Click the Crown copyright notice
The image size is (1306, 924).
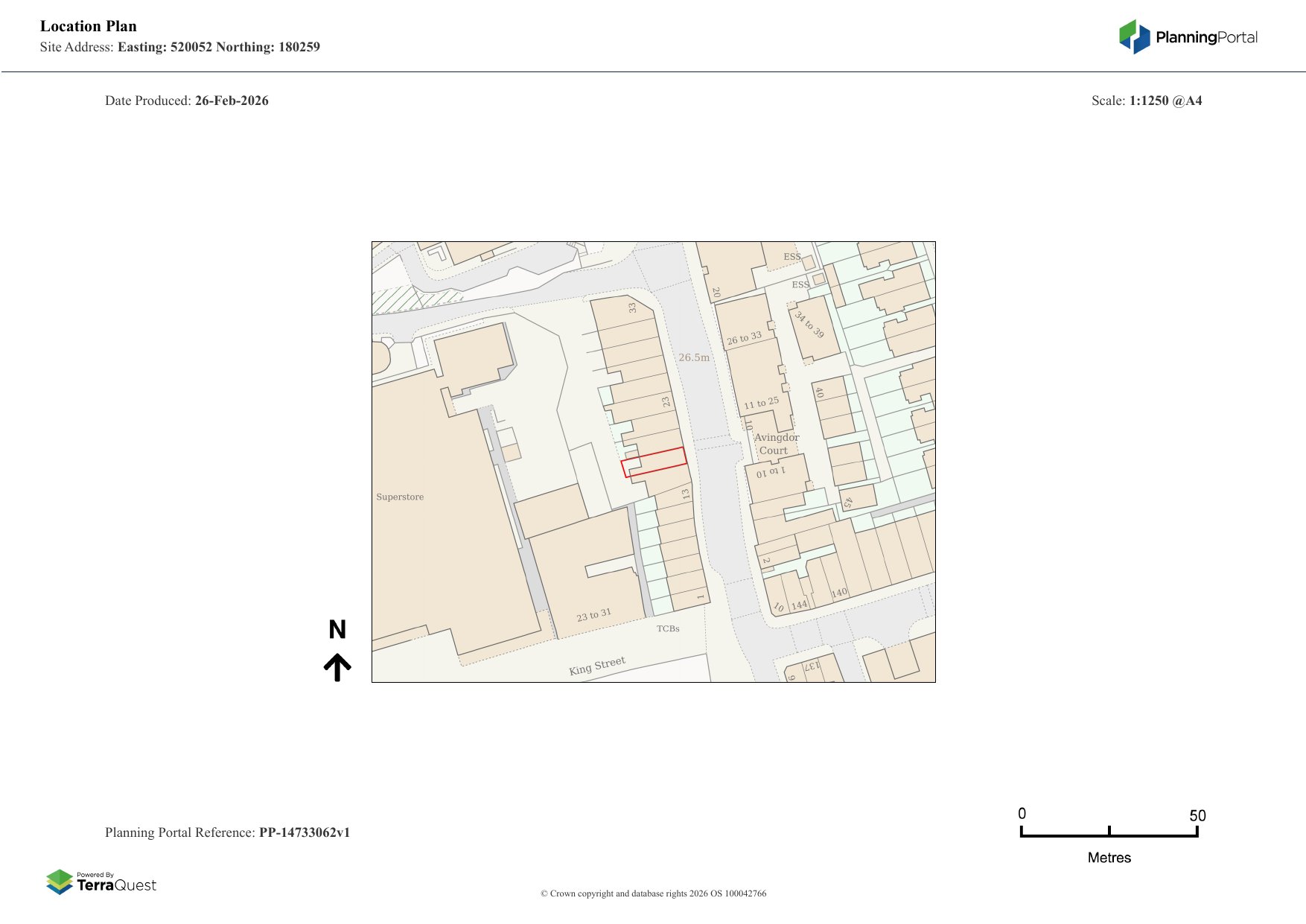653,893
